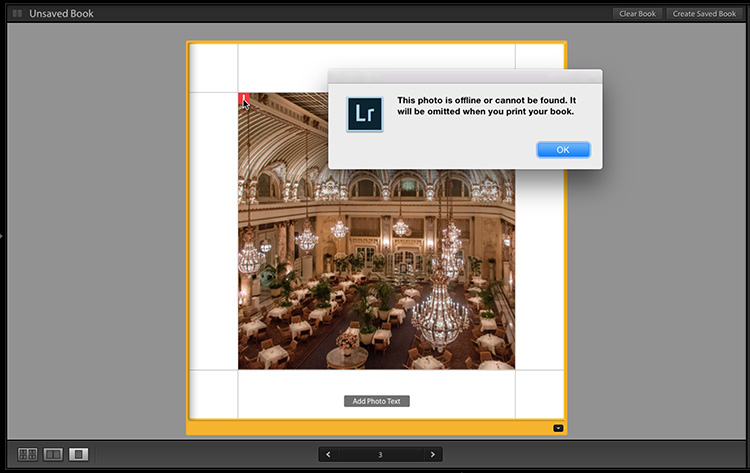Click the Lightroom Lr icon in the dialog
The width and height of the screenshot is (750, 473).
click(364, 114)
